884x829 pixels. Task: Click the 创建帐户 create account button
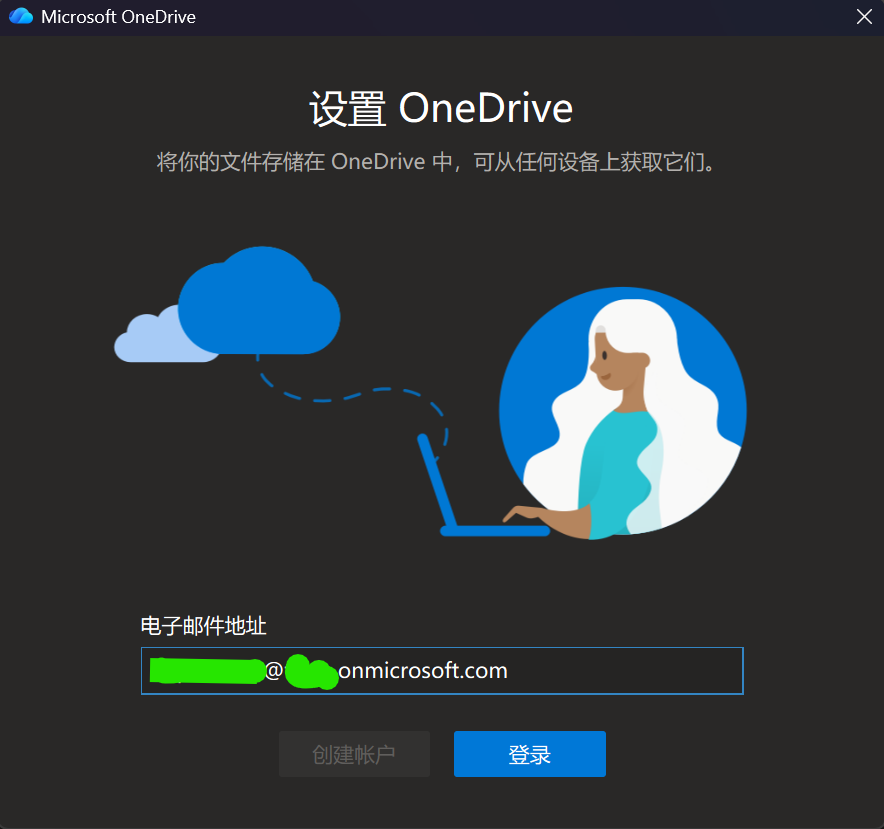(354, 754)
